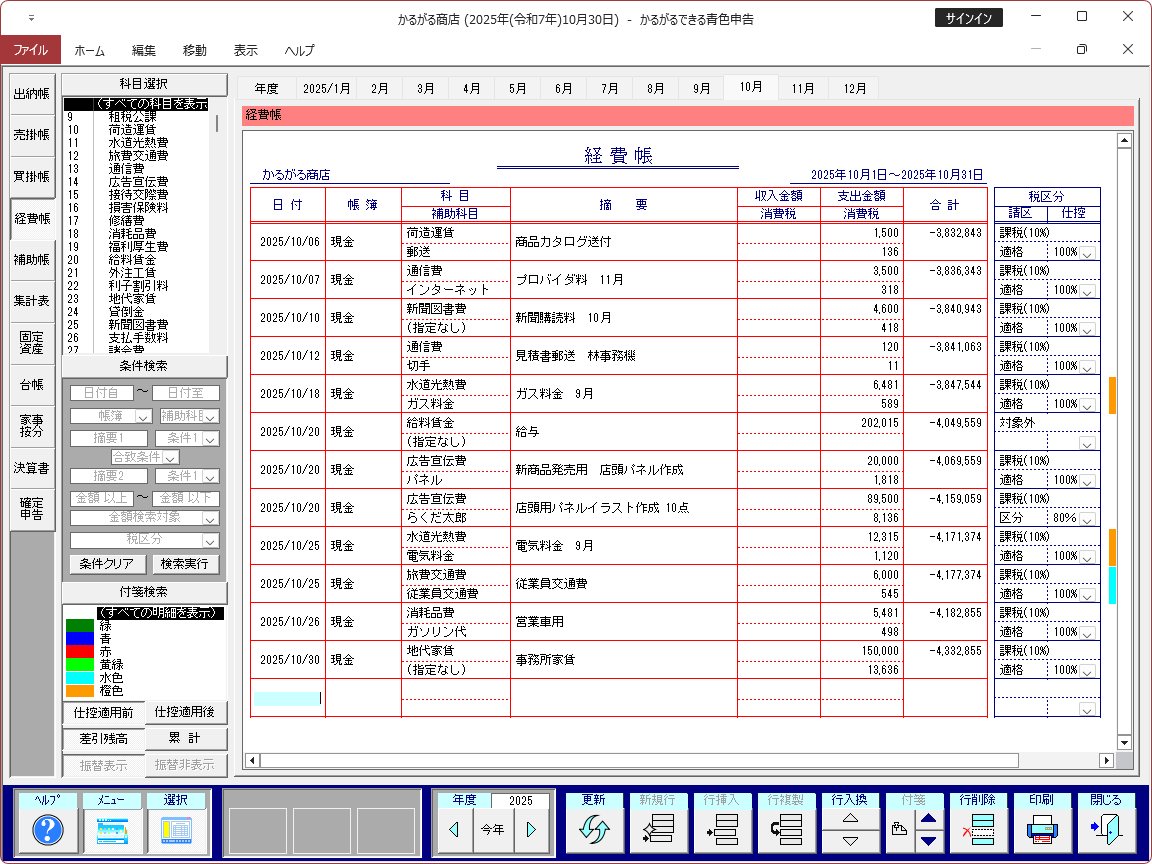This screenshot has width=1152, height=864.
Task: Switch to the 11月 month tab
Action: (x=803, y=88)
